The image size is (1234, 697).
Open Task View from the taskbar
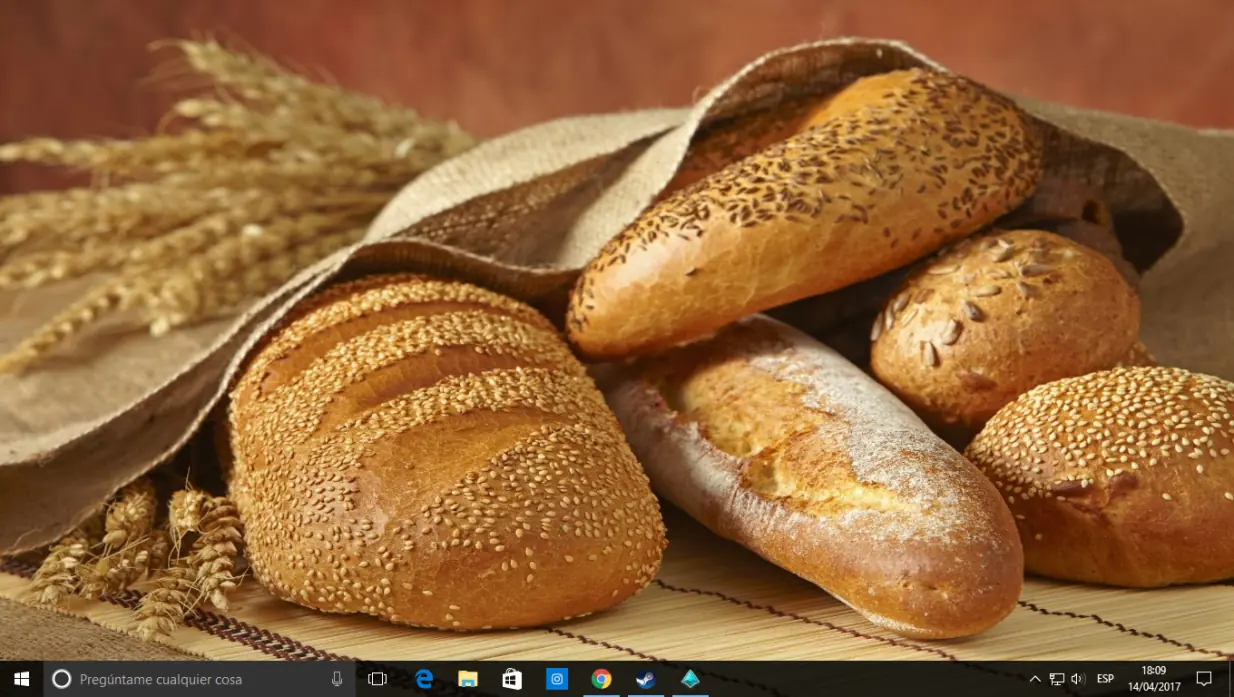(377, 679)
